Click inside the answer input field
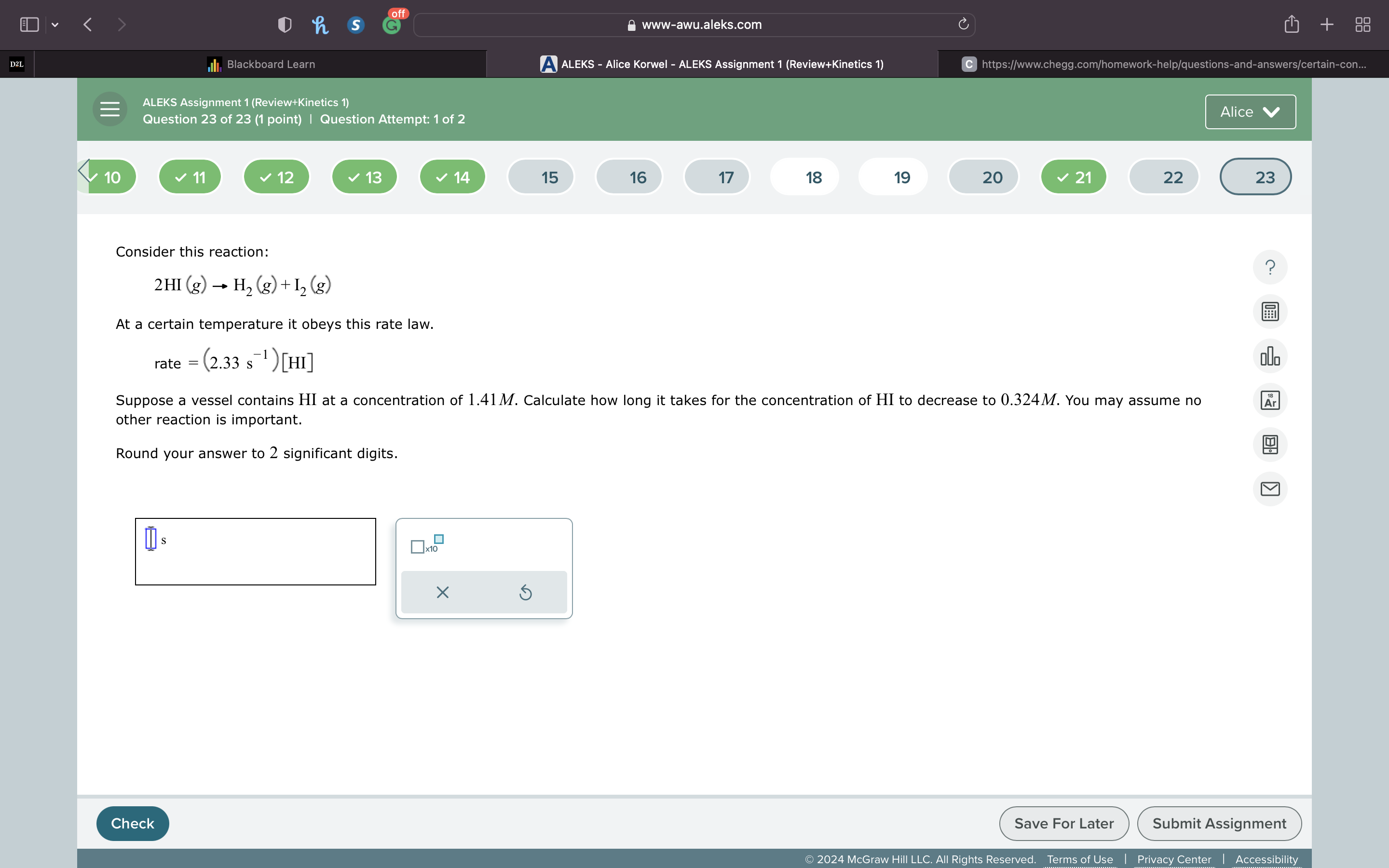Image resolution: width=1389 pixels, height=868 pixels. (x=256, y=551)
